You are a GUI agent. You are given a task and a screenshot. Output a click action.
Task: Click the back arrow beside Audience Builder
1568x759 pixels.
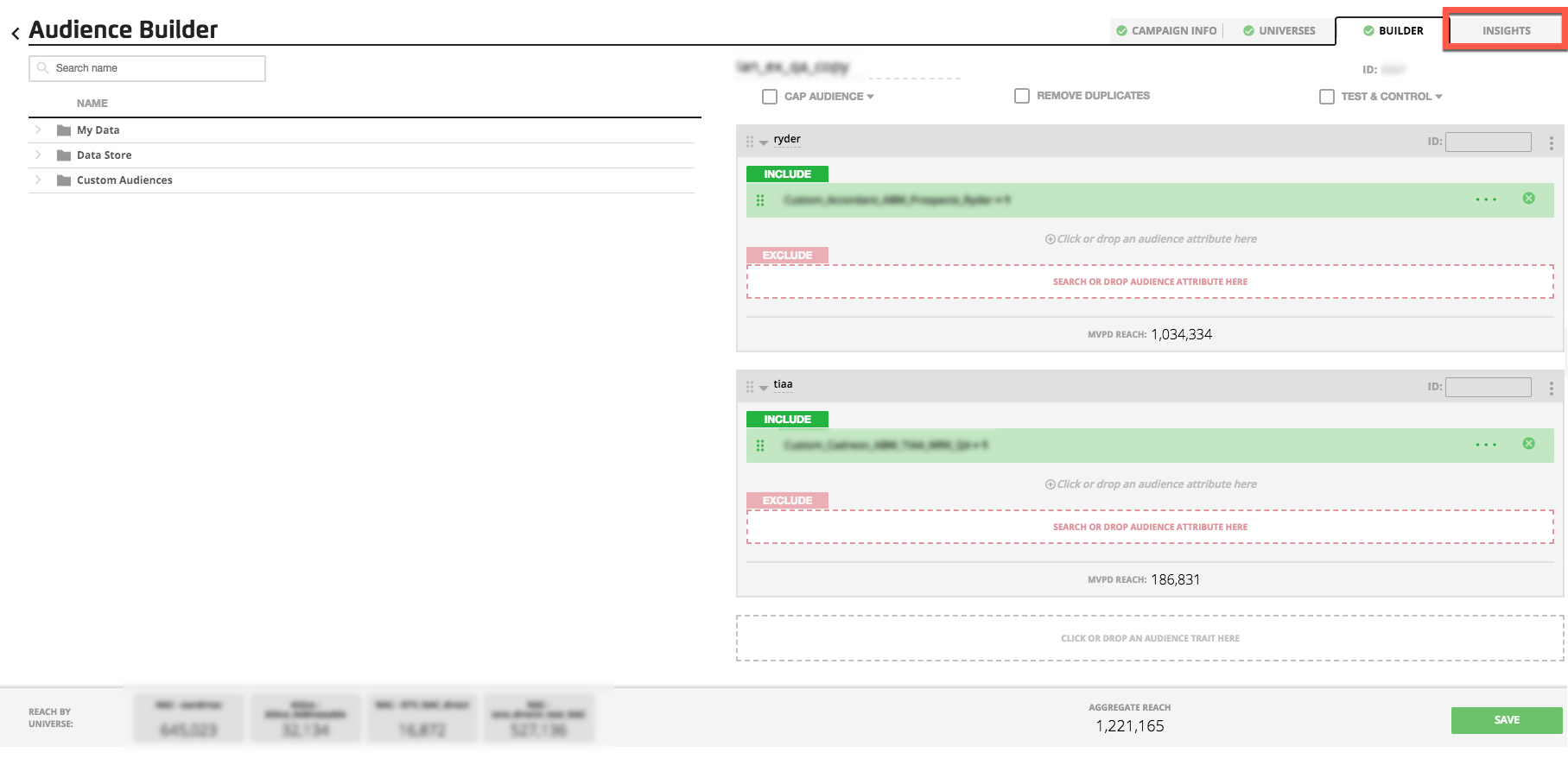coord(16,34)
